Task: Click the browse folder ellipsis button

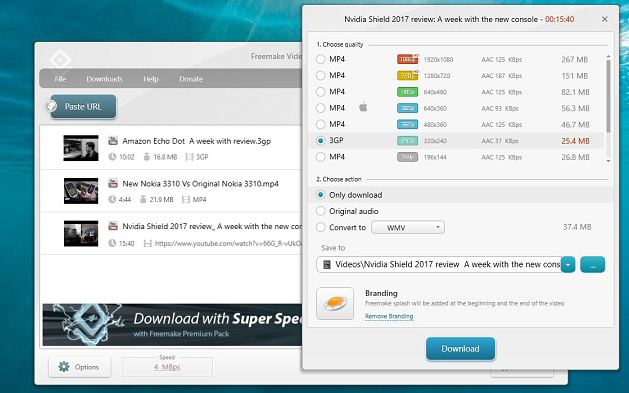Action: coord(592,265)
